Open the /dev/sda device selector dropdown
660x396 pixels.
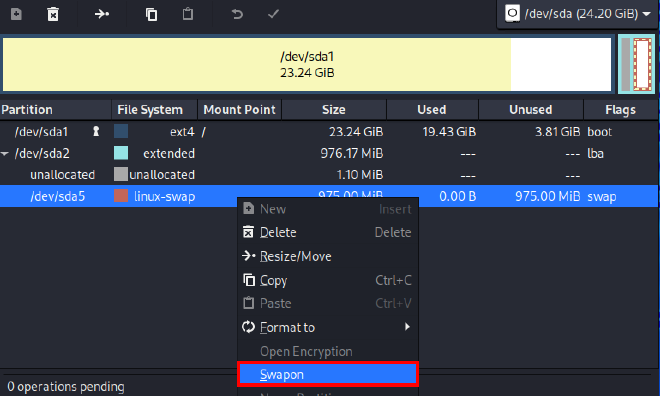[x=577, y=14]
